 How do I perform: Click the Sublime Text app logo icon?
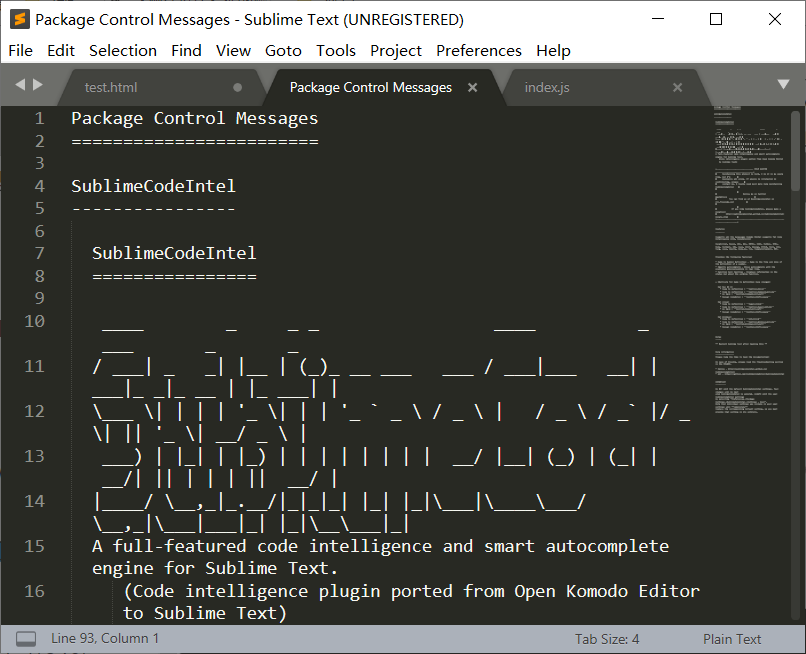coord(20,20)
